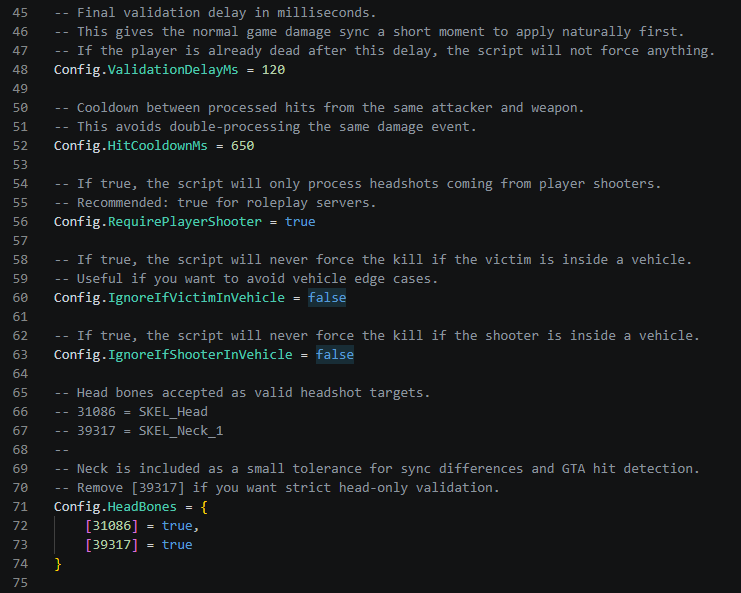741x593 pixels.
Task: Click the IgnoreIfShooterInVehicle property name
Action: [200, 354]
